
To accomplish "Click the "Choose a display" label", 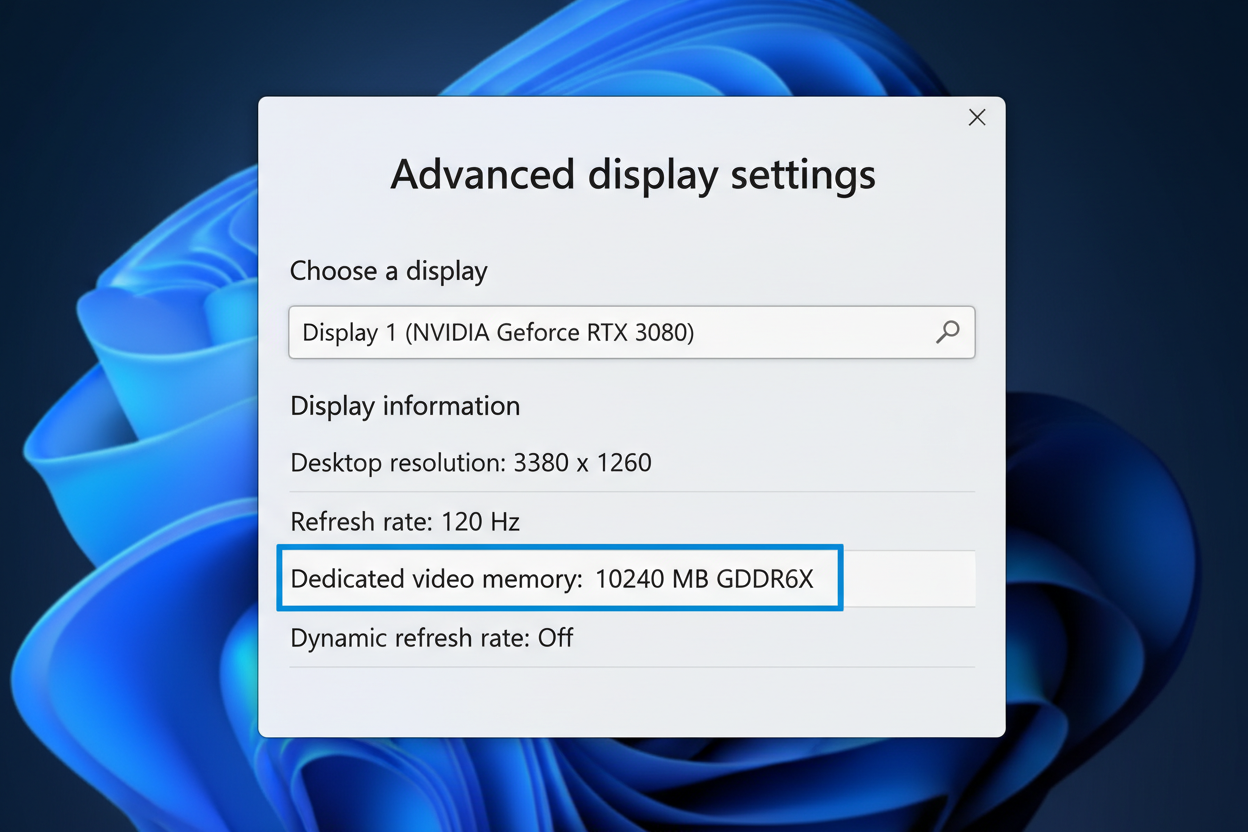I will 388,271.
